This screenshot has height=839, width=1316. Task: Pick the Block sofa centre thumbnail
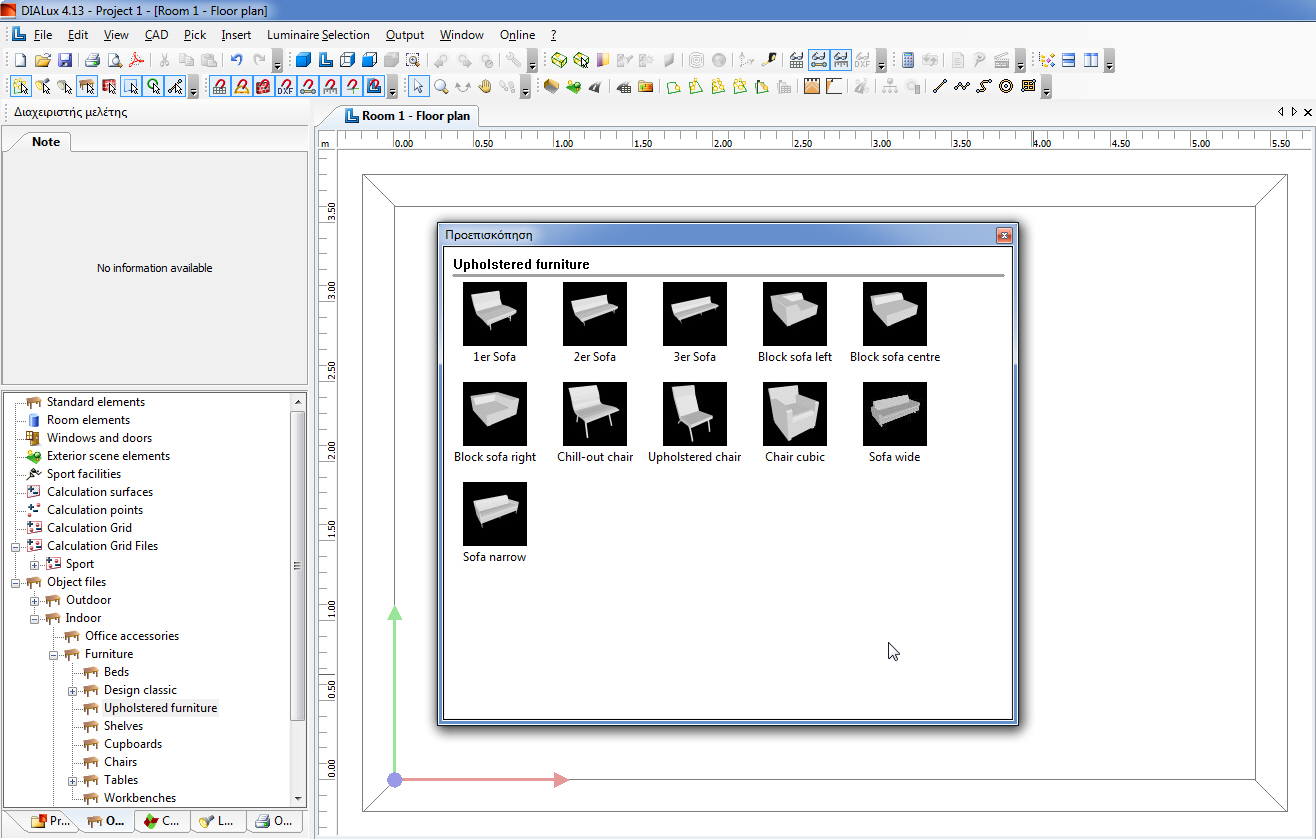pos(895,314)
